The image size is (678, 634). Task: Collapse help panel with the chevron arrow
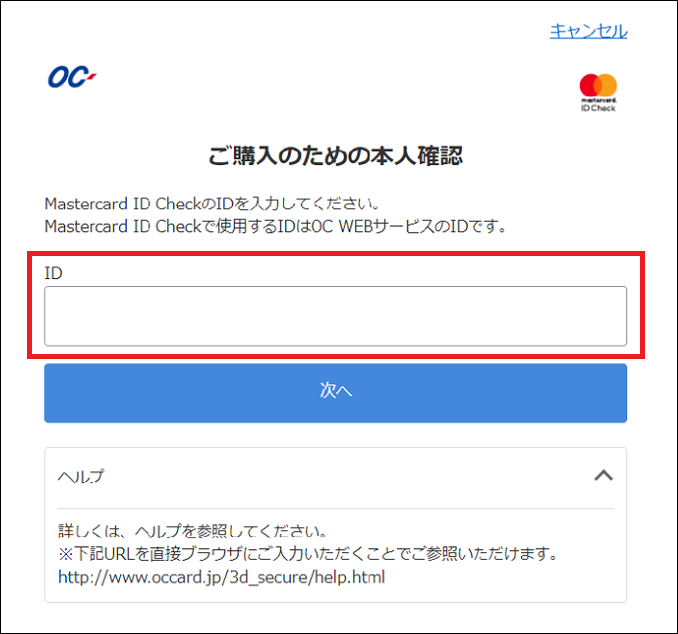[x=604, y=475]
